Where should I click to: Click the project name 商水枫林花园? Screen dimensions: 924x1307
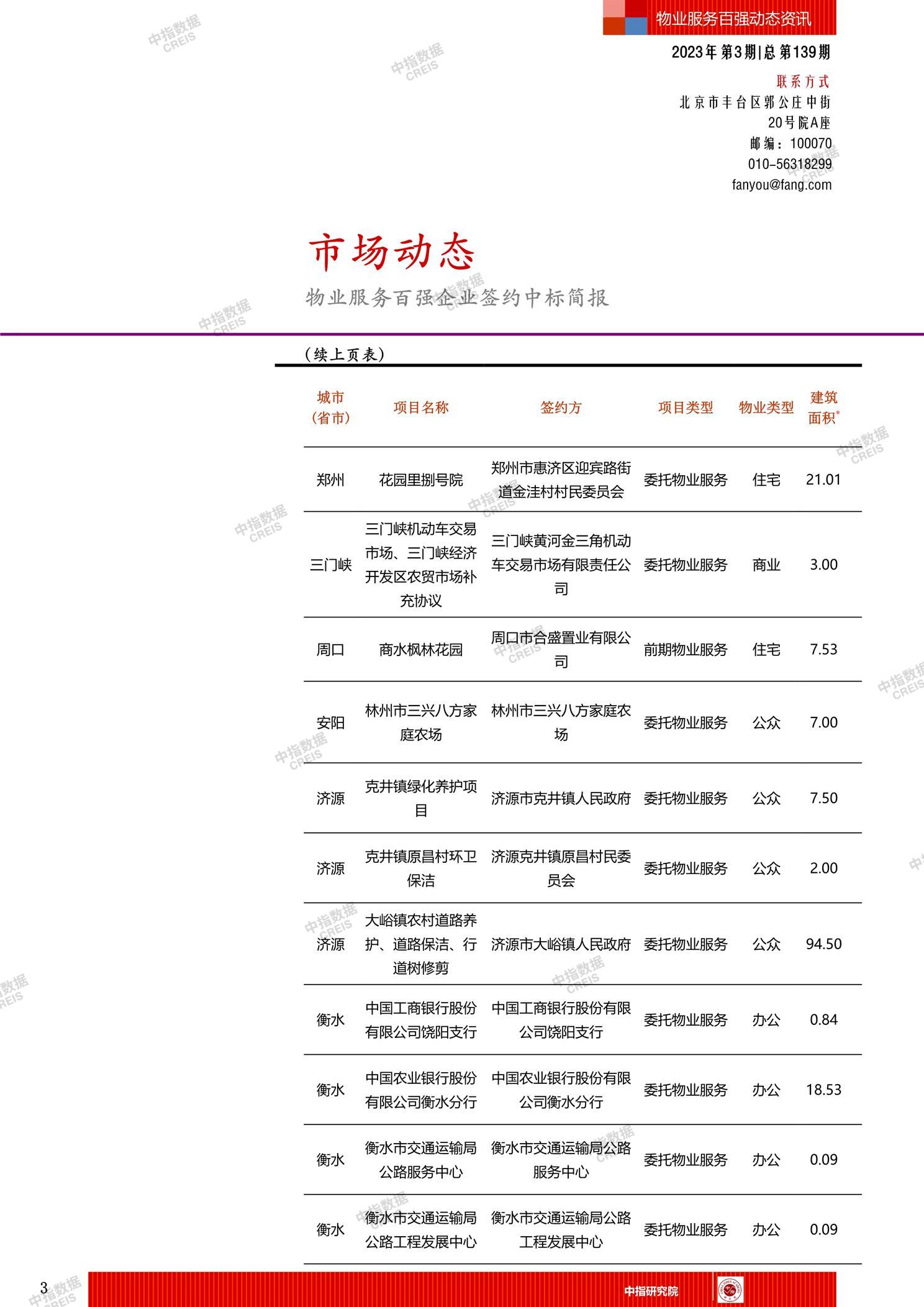421,650
